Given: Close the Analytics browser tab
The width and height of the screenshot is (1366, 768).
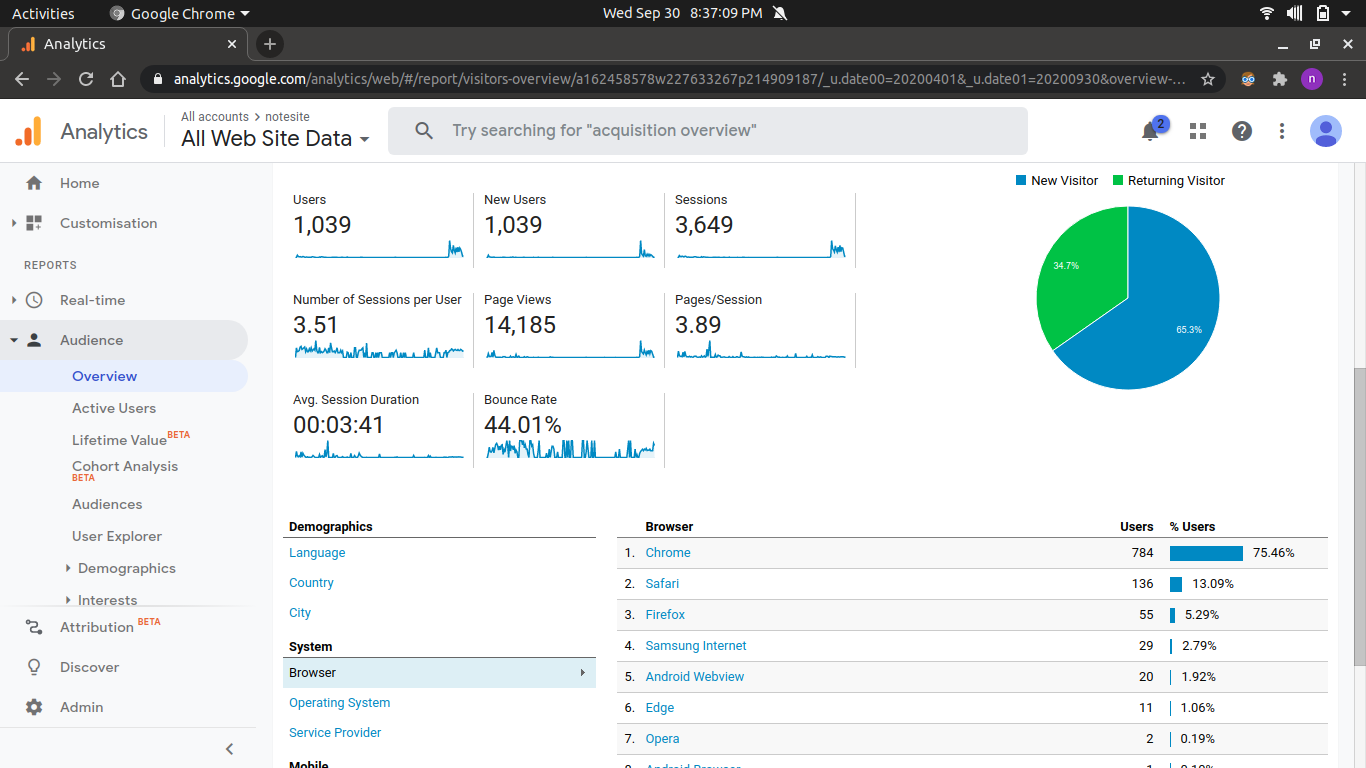Looking at the screenshot, I should pos(232,44).
